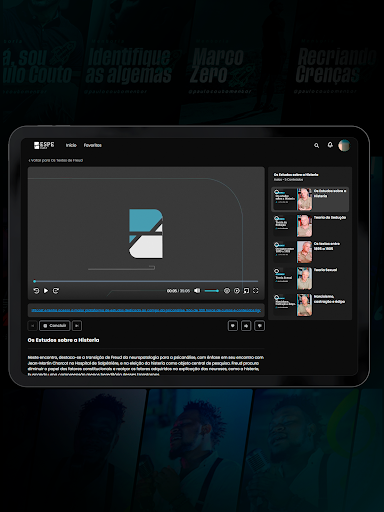The width and height of the screenshot is (384, 512).
Task: Click the blue promotional link under video
Action: [x=146, y=310]
